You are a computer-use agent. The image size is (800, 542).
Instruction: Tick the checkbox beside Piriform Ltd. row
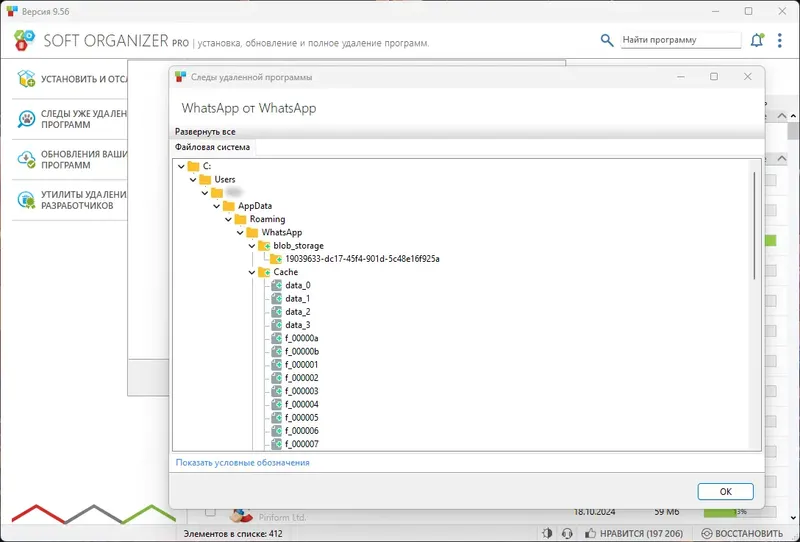point(210,511)
